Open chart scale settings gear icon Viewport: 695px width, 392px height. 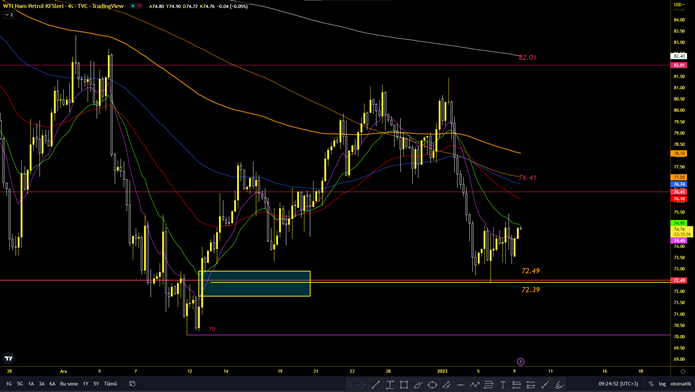pyautogui.click(x=683, y=371)
